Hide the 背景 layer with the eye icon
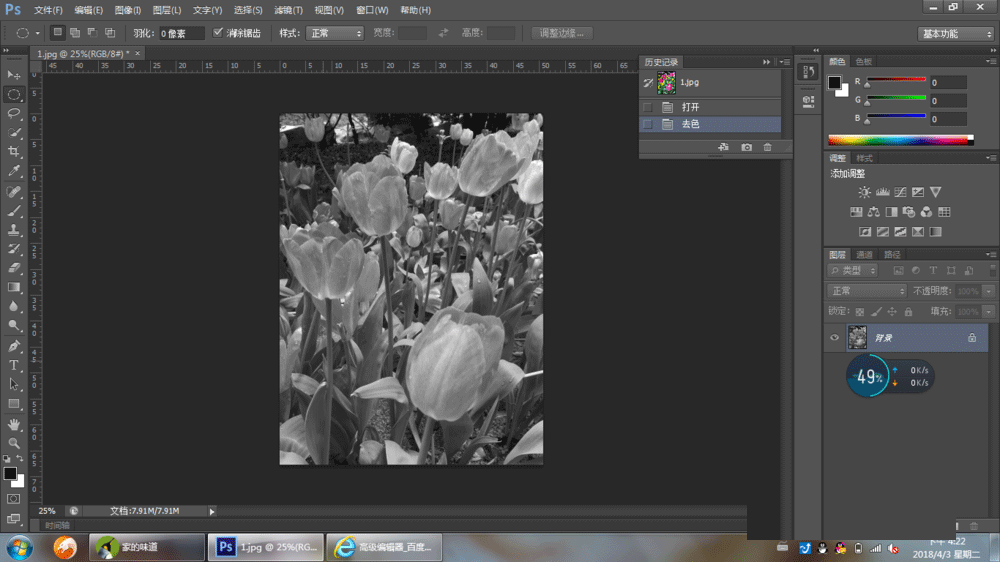1000x562 pixels. pyautogui.click(x=834, y=338)
